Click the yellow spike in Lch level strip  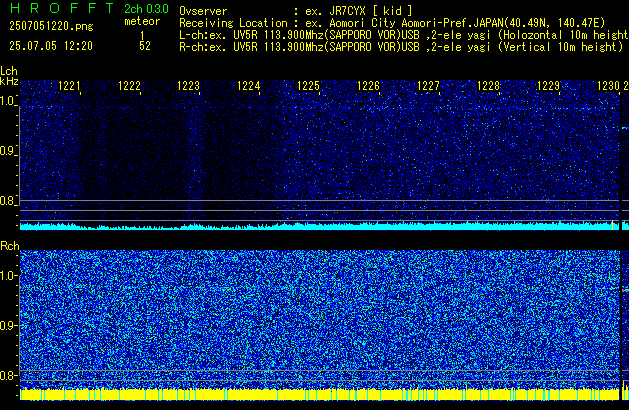click(x=613, y=225)
